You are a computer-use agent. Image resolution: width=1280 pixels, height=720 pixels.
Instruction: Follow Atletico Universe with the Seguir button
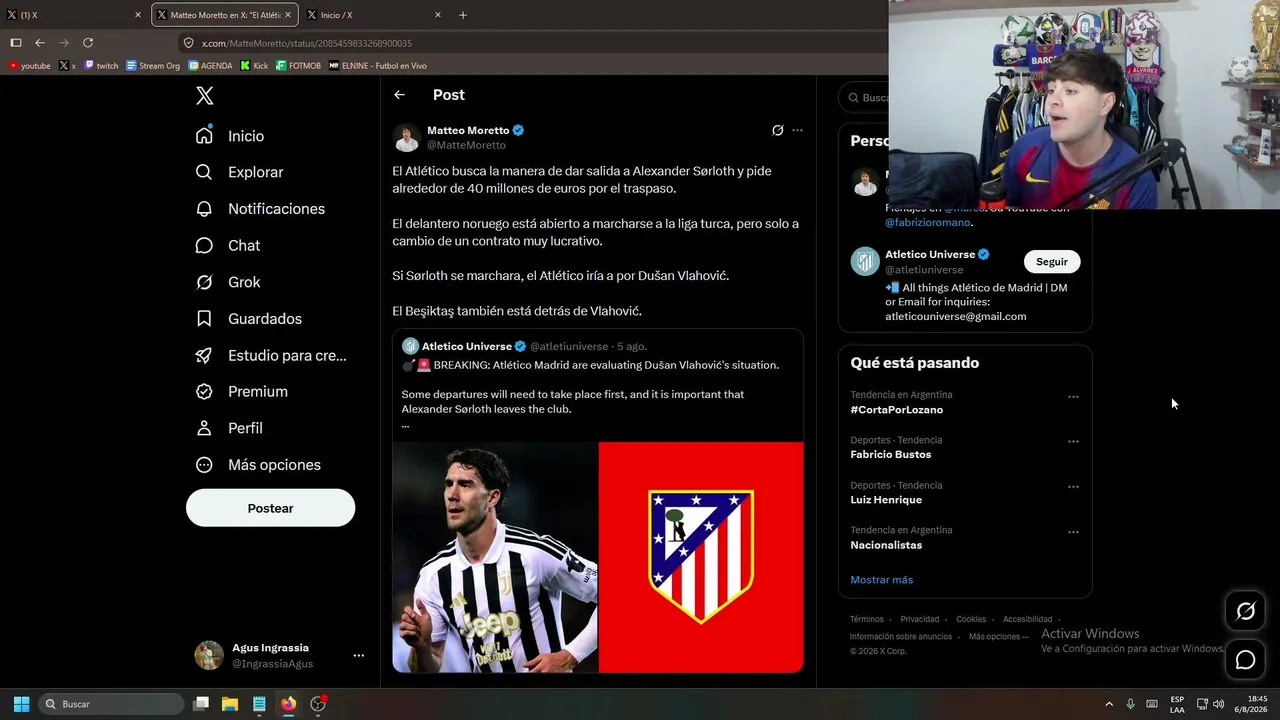click(x=1052, y=262)
